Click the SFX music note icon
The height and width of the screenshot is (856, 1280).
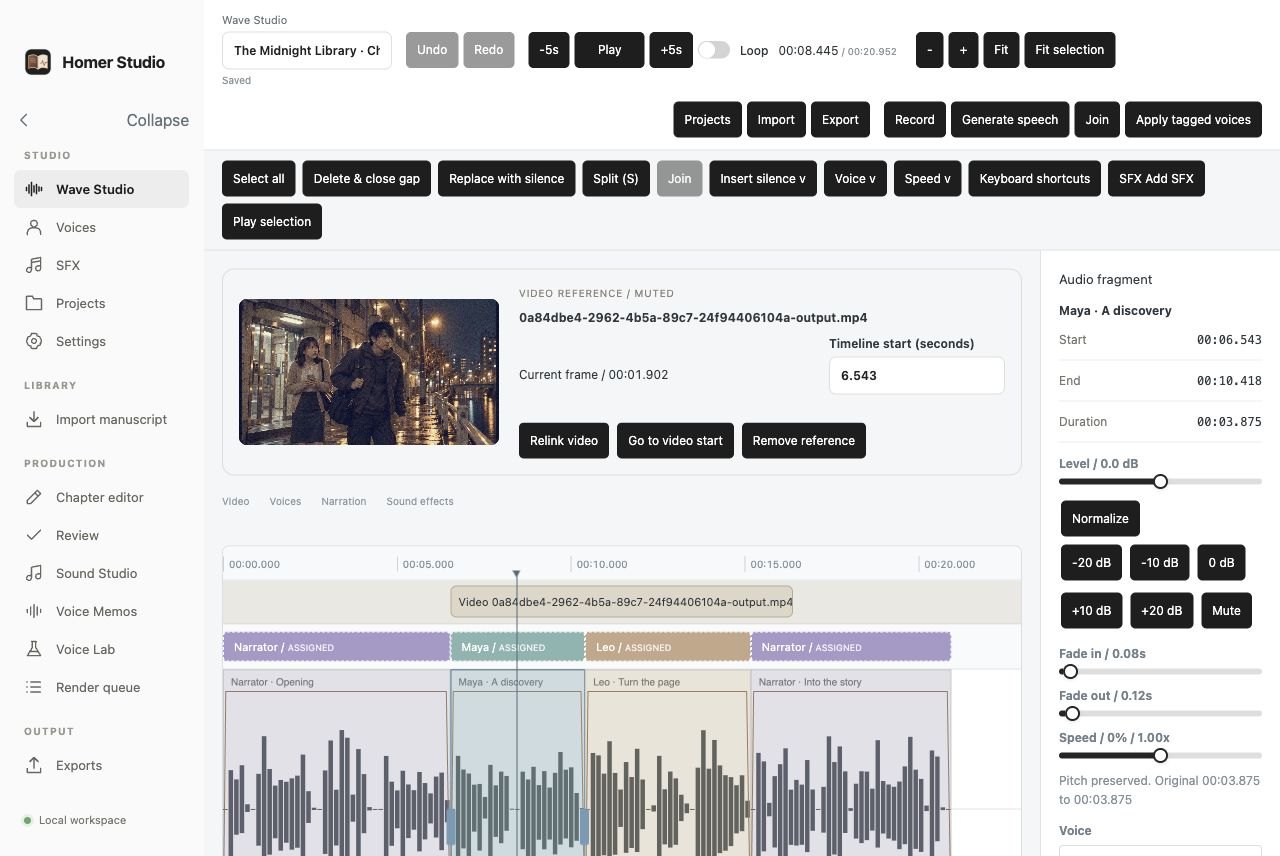34,265
